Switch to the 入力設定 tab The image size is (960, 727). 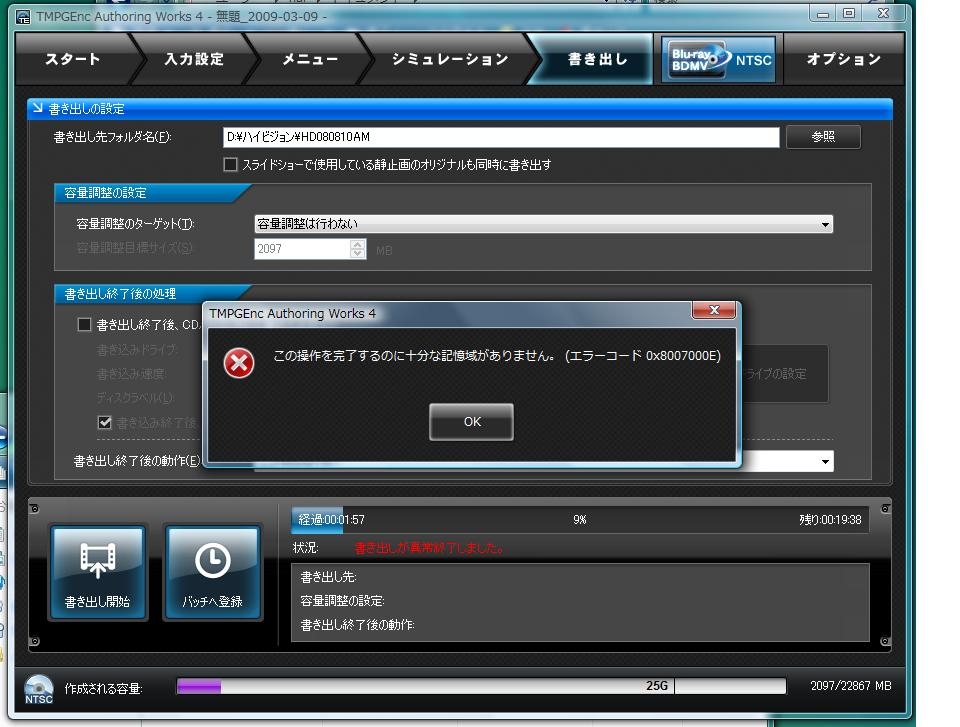click(193, 59)
